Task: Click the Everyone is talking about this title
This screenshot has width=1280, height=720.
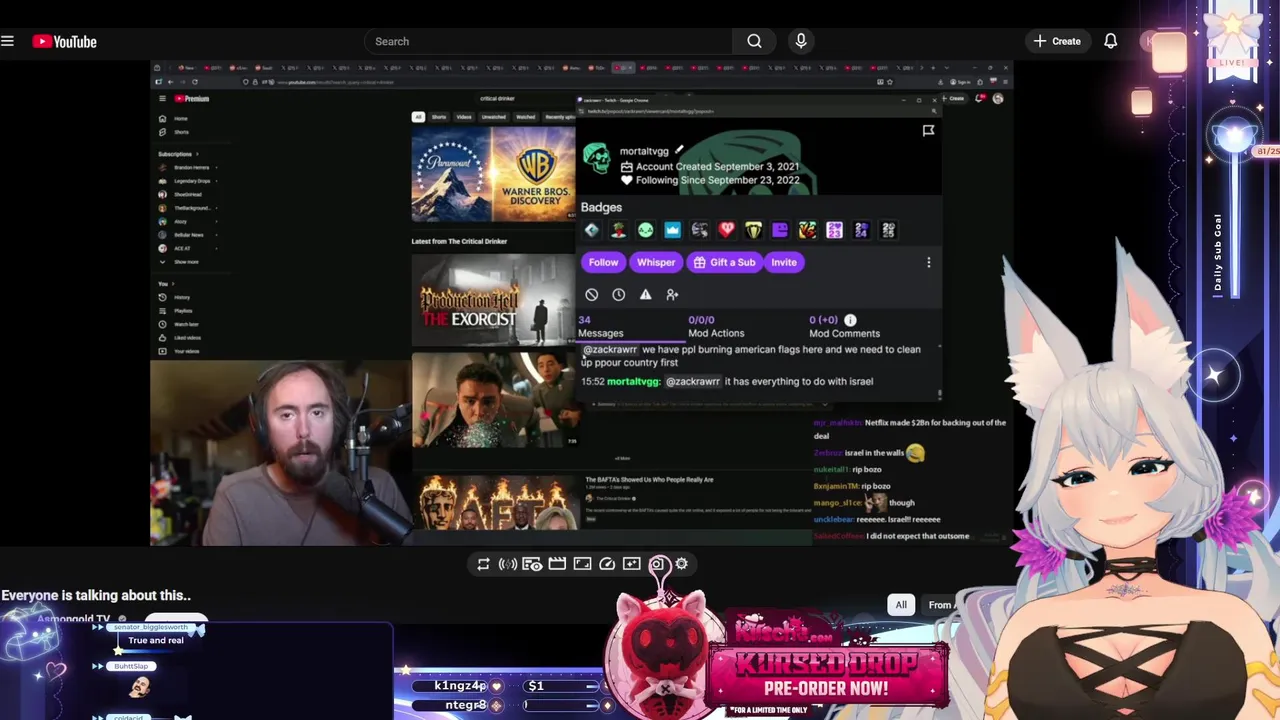Action: [x=95, y=596]
